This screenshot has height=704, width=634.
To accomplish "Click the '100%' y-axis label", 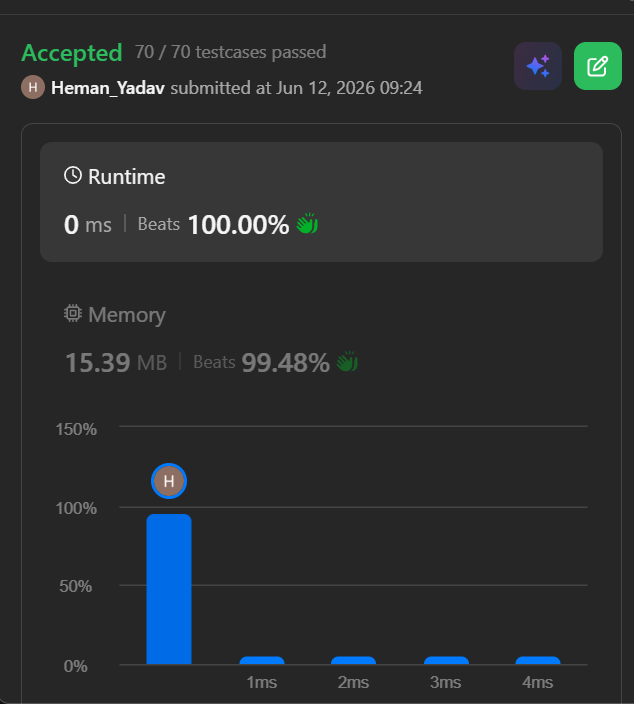I will click(76, 508).
